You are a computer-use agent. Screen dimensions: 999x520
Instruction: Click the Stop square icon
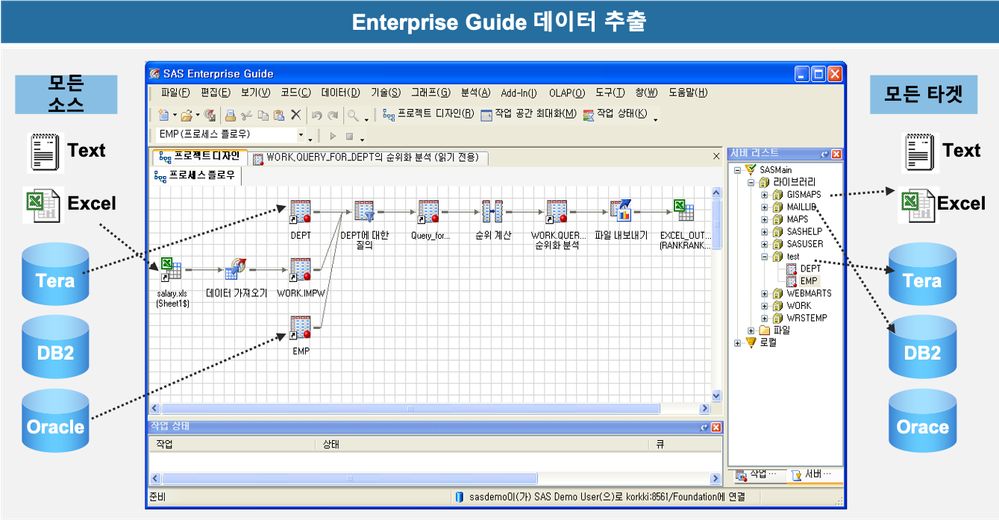[x=349, y=136]
